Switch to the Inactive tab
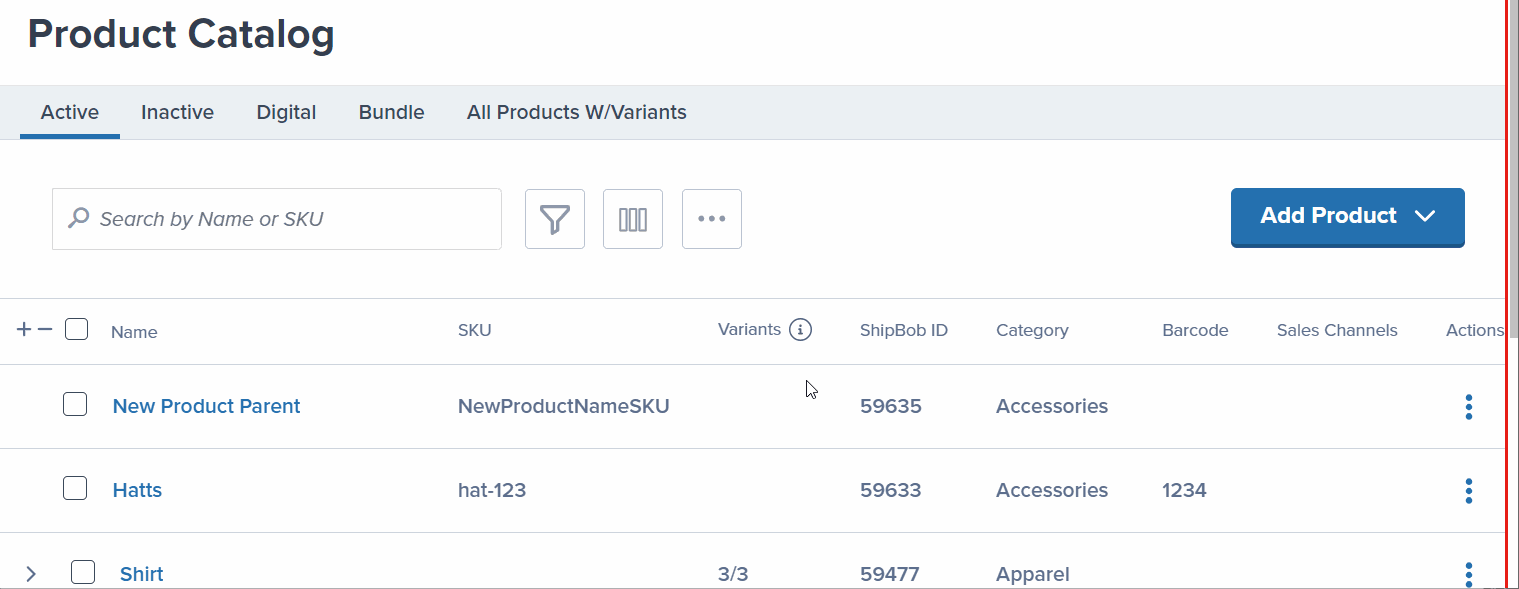The height and width of the screenshot is (589, 1519). tap(176, 112)
